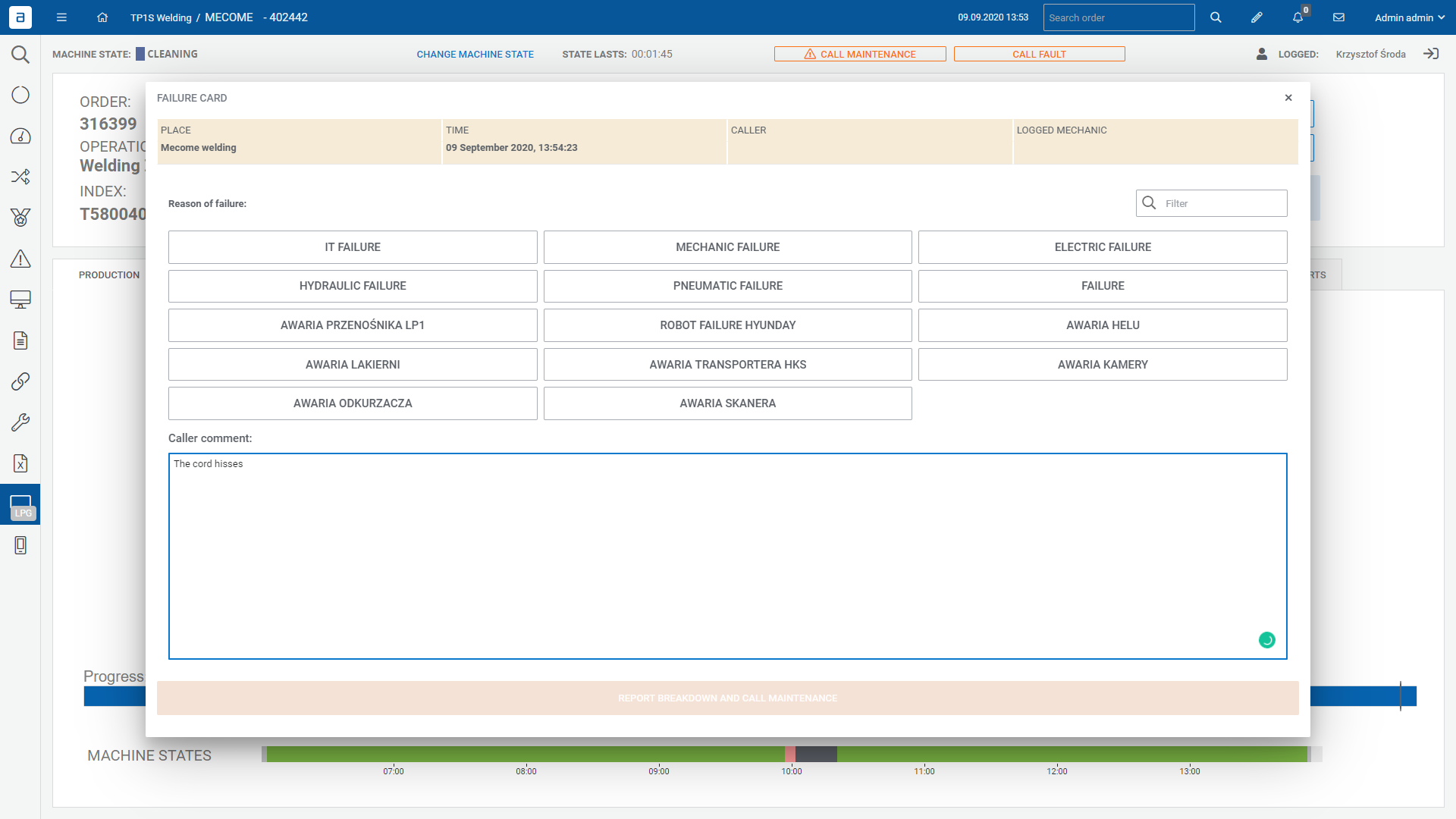Close the Failure Card dialog
The height and width of the screenshot is (819, 1456).
coord(1288,98)
